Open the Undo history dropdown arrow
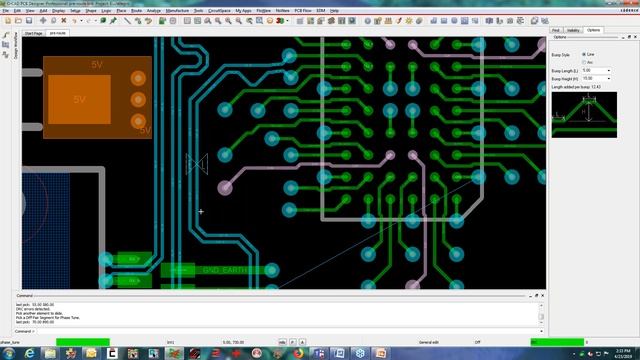Viewport: 640px width, 360px height. [x=81, y=21]
